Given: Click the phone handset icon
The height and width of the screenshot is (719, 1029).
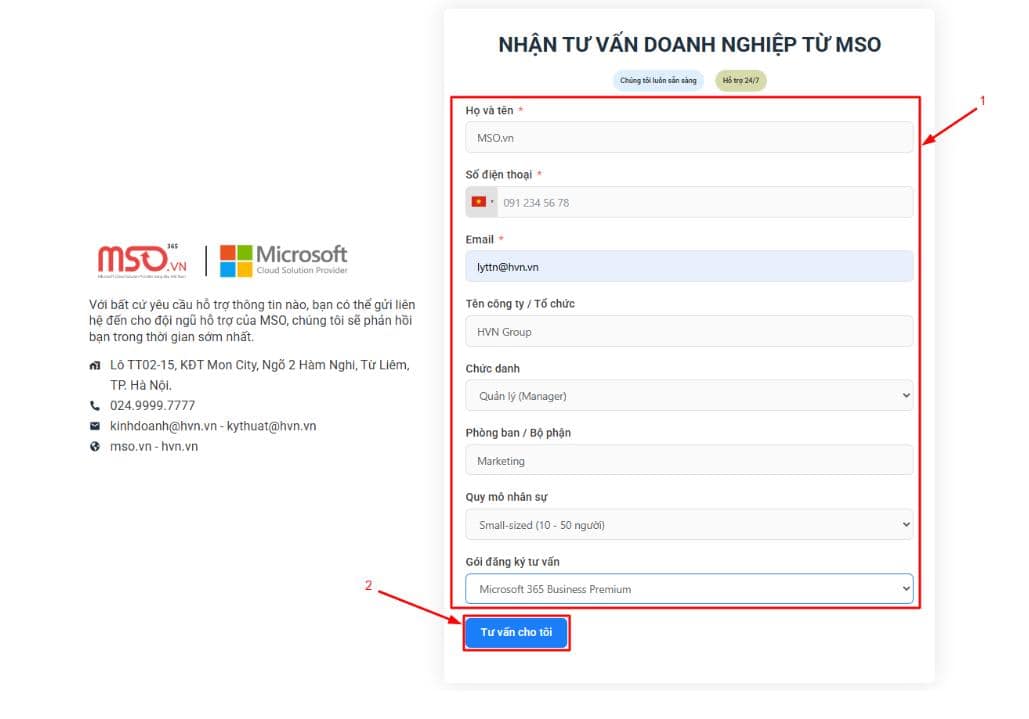Looking at the screenshot, I should click(95, 405).
